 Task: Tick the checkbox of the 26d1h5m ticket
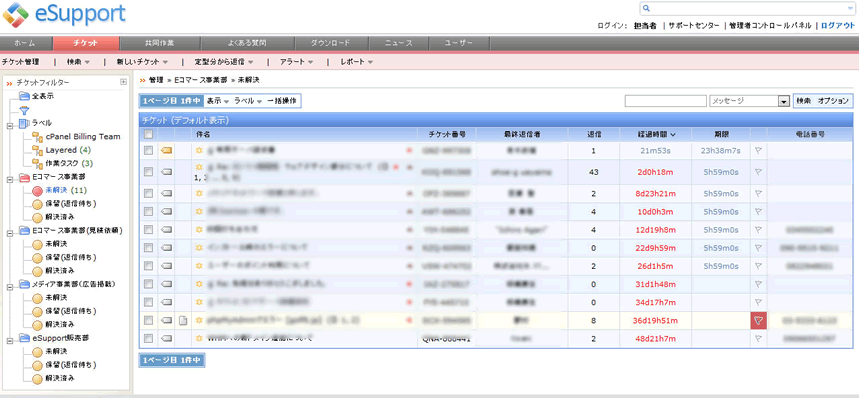tap(148, 266)
